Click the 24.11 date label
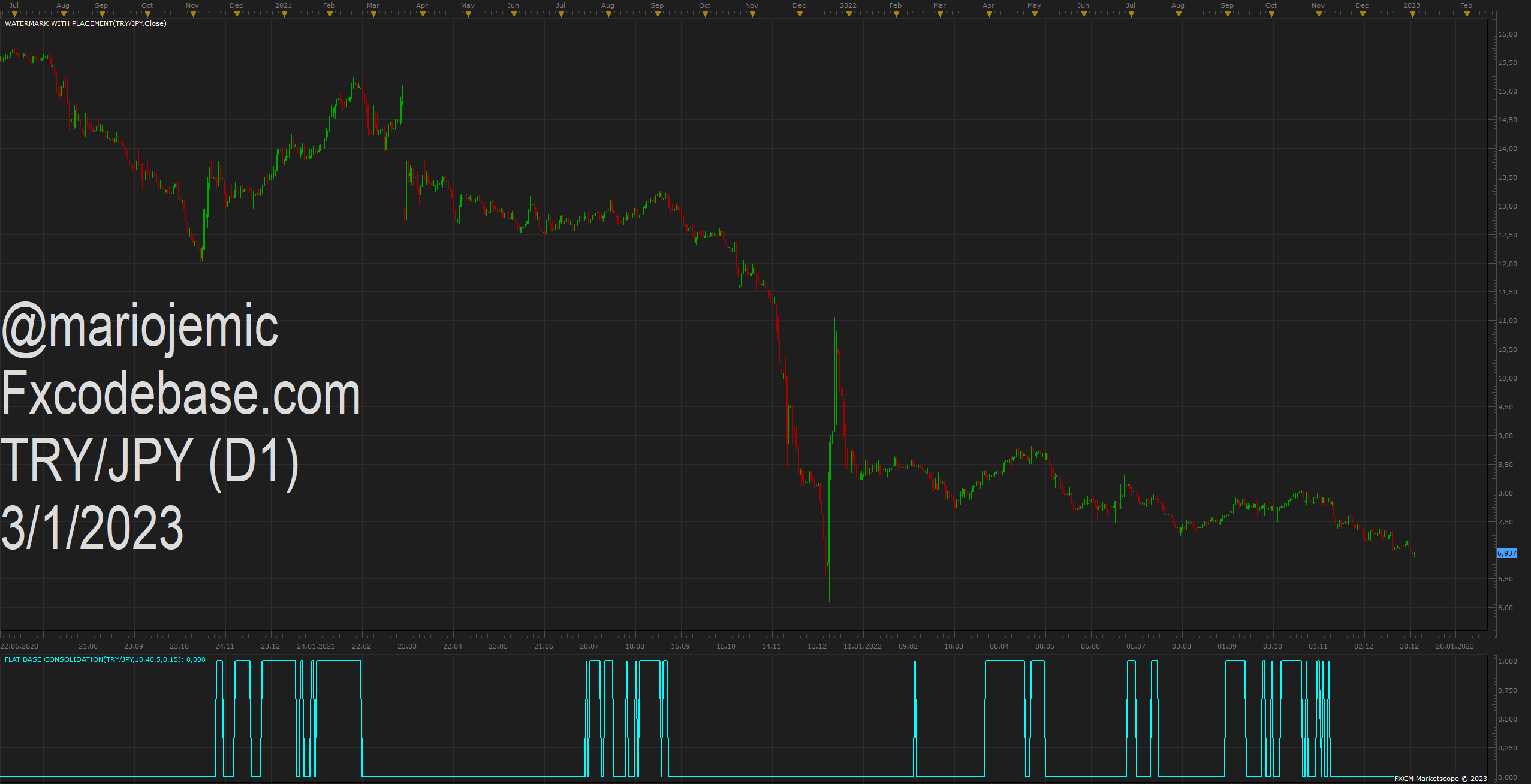Viewport: 1531px width, 784px height. [x=225, y=646]
